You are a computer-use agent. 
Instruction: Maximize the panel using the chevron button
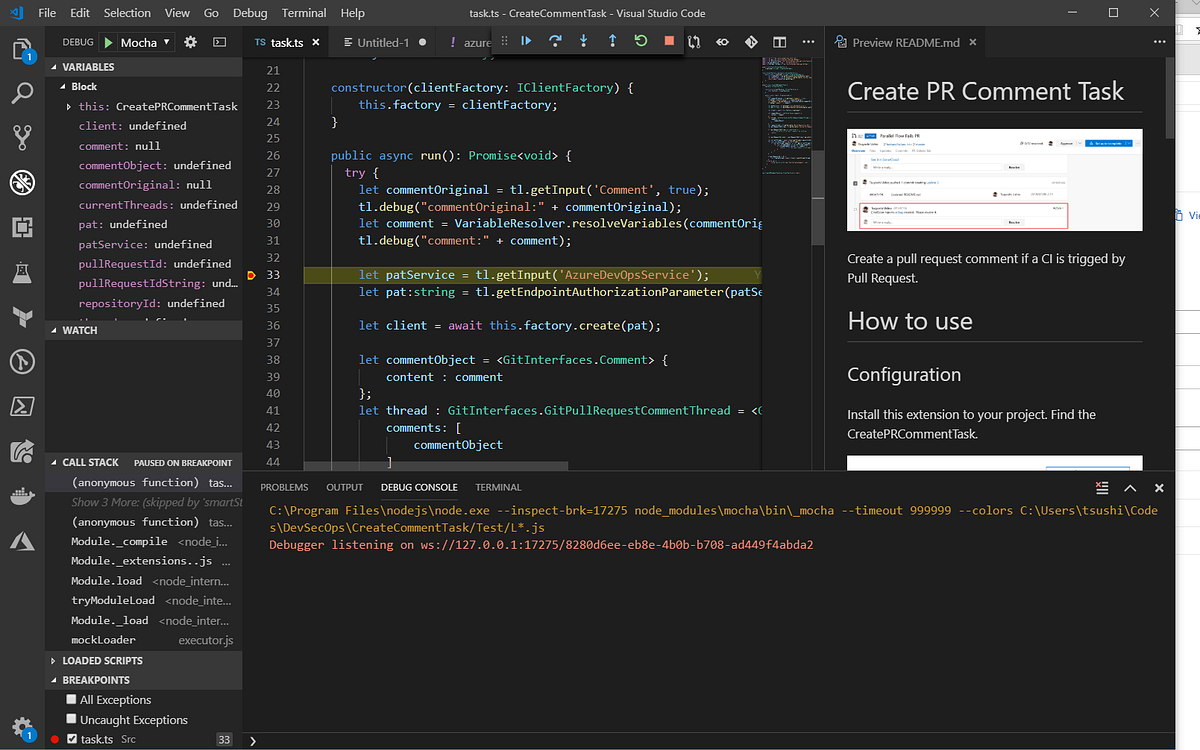tap(1131, 488)
